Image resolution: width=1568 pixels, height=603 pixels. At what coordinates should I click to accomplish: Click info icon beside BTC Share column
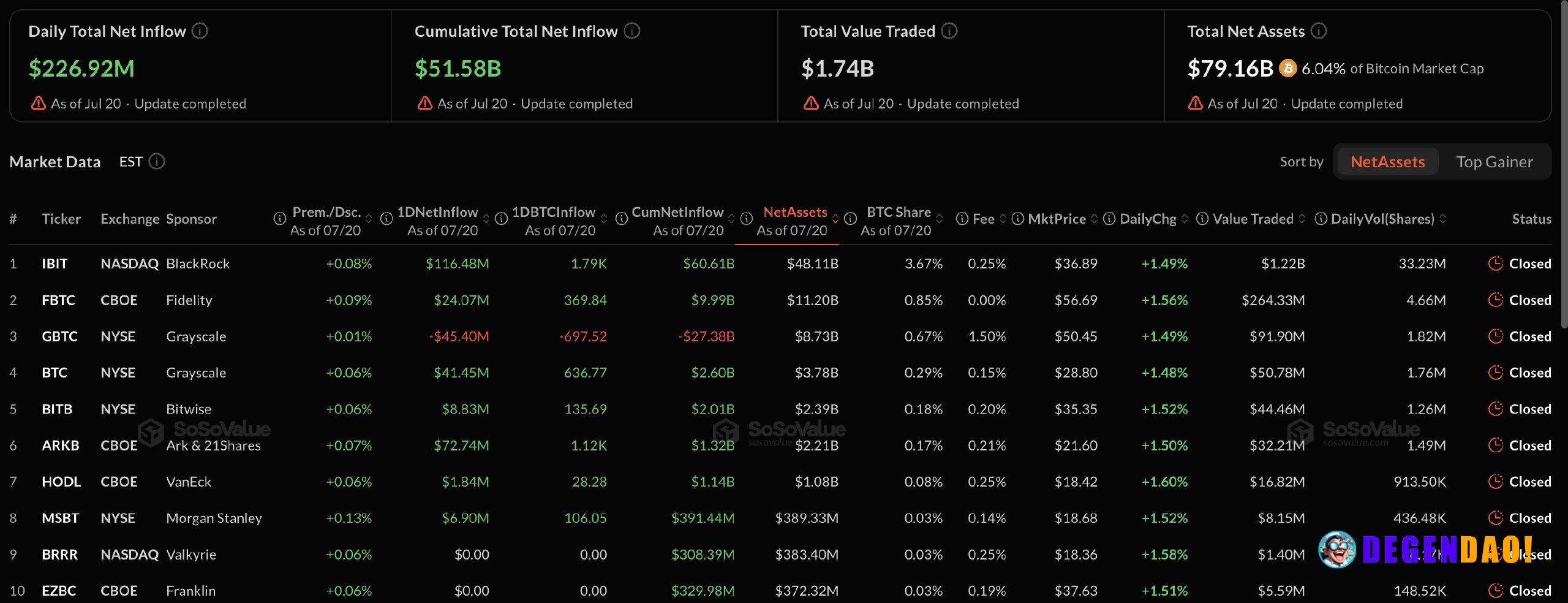tap(851, 219)
